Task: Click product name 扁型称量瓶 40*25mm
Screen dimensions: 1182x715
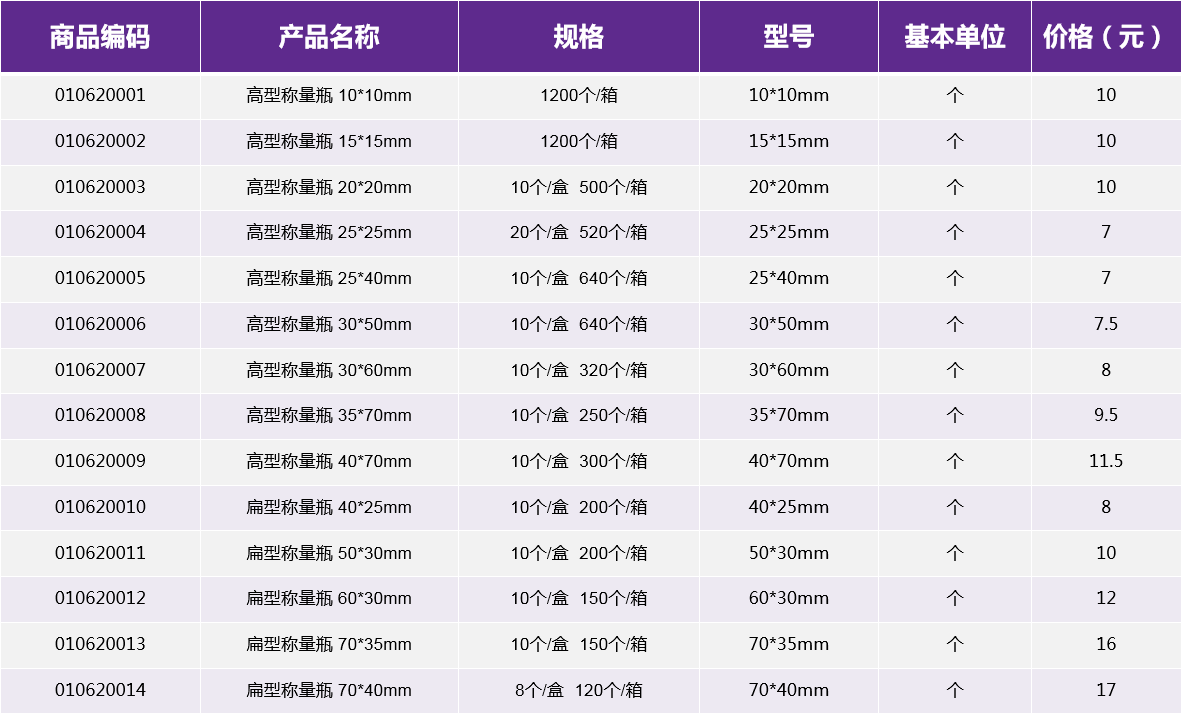Action: [329, 507]
